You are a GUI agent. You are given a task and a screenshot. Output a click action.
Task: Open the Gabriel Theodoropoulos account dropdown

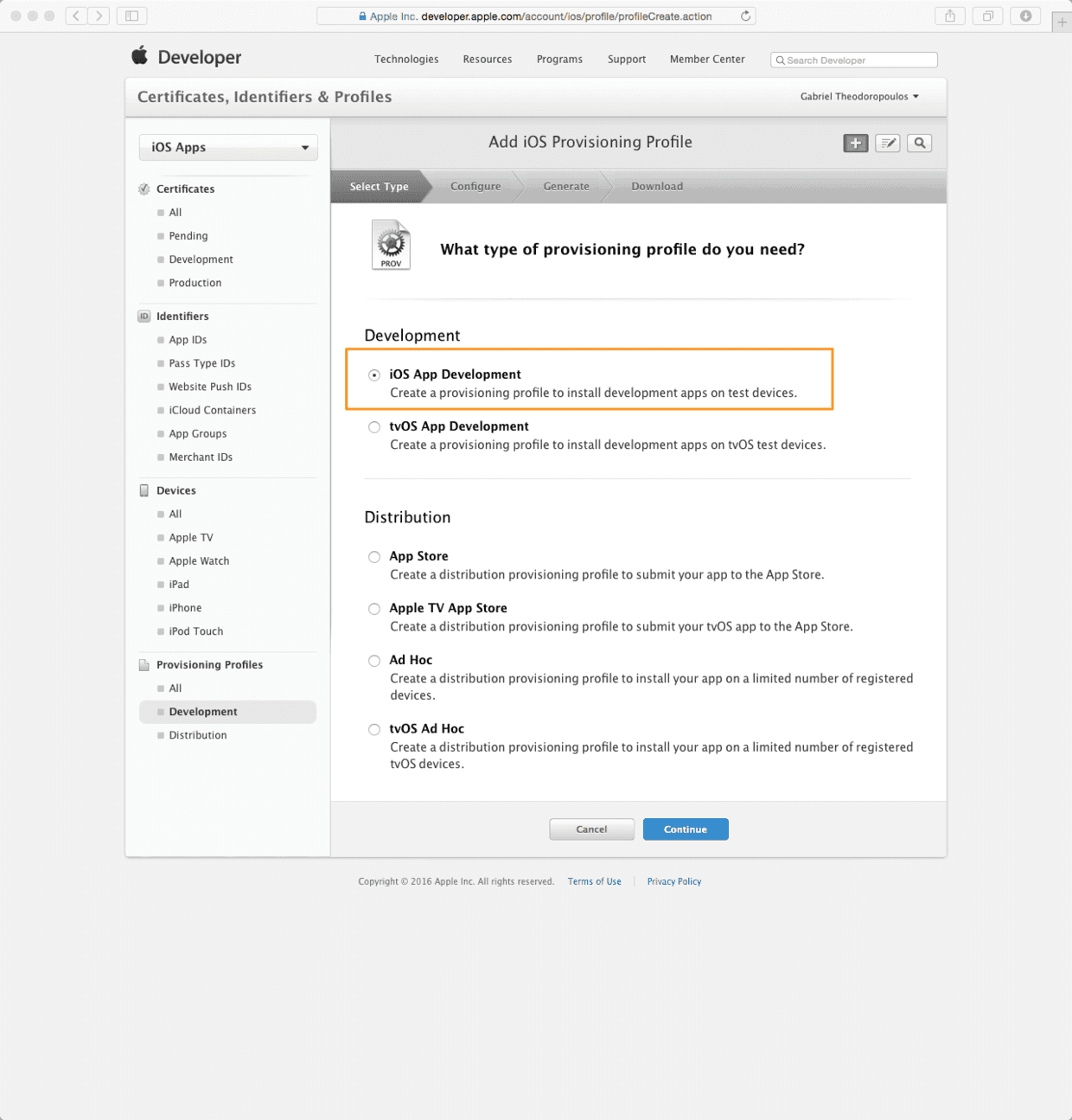point(859,97)
